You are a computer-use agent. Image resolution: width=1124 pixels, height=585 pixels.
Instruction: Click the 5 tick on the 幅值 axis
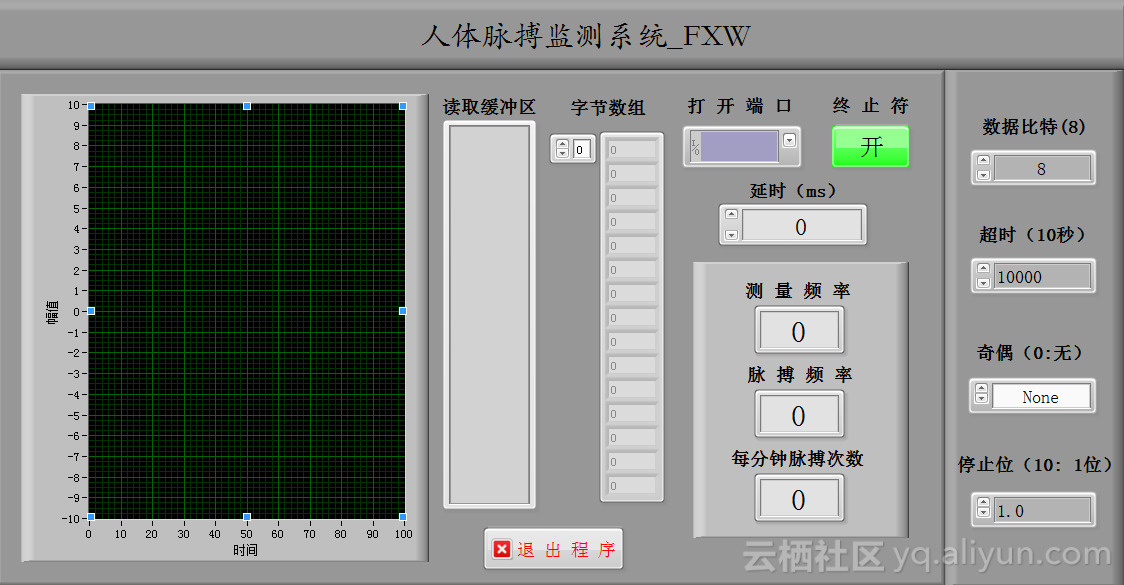click(76, 209)
